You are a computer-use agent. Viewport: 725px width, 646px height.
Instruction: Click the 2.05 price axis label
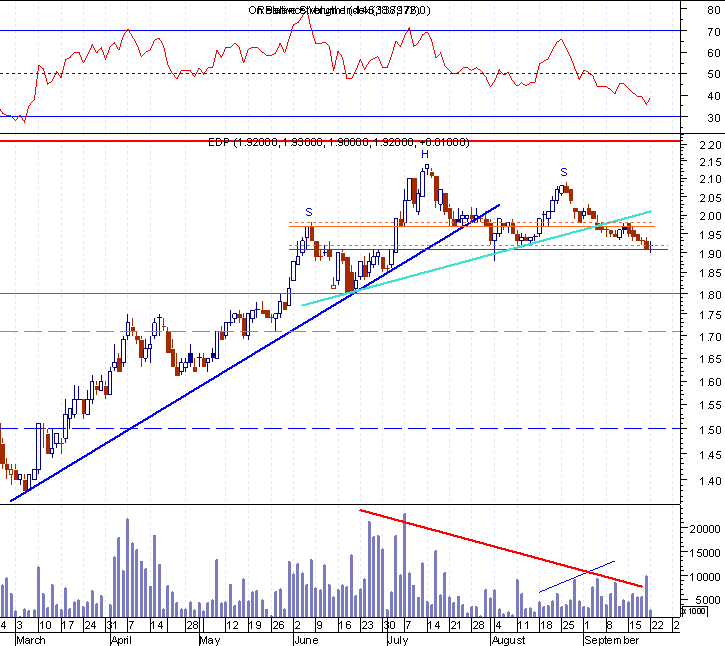[x=710, y=198]
